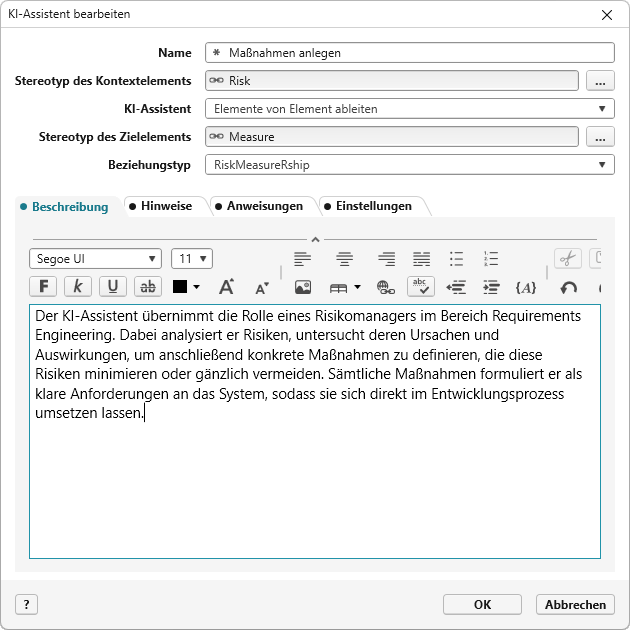The image size is (630, 630).
Task: Toggle bold formatting button
Action: coord(44,287)
